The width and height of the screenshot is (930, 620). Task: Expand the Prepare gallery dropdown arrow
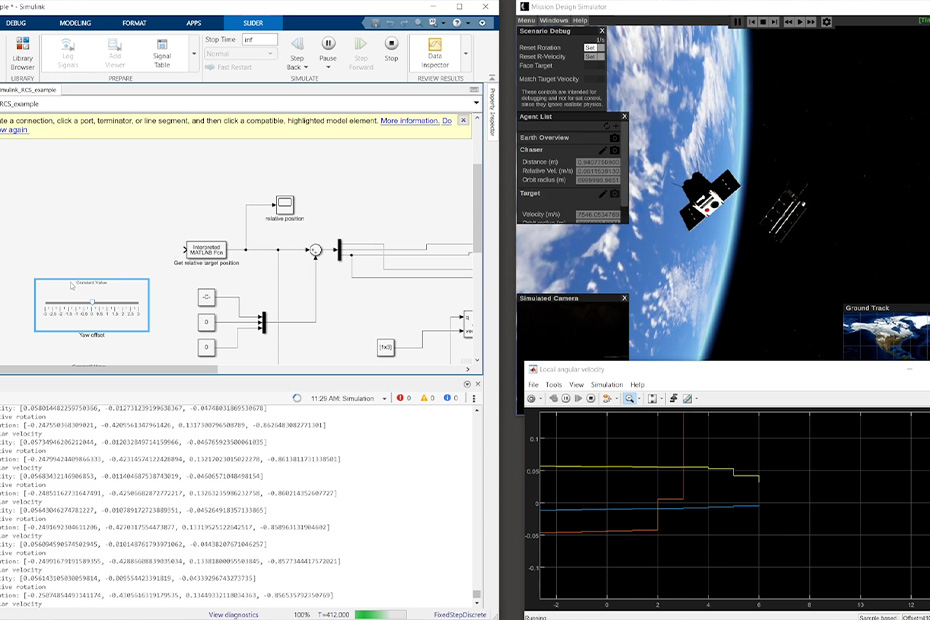tap(194, 54)
